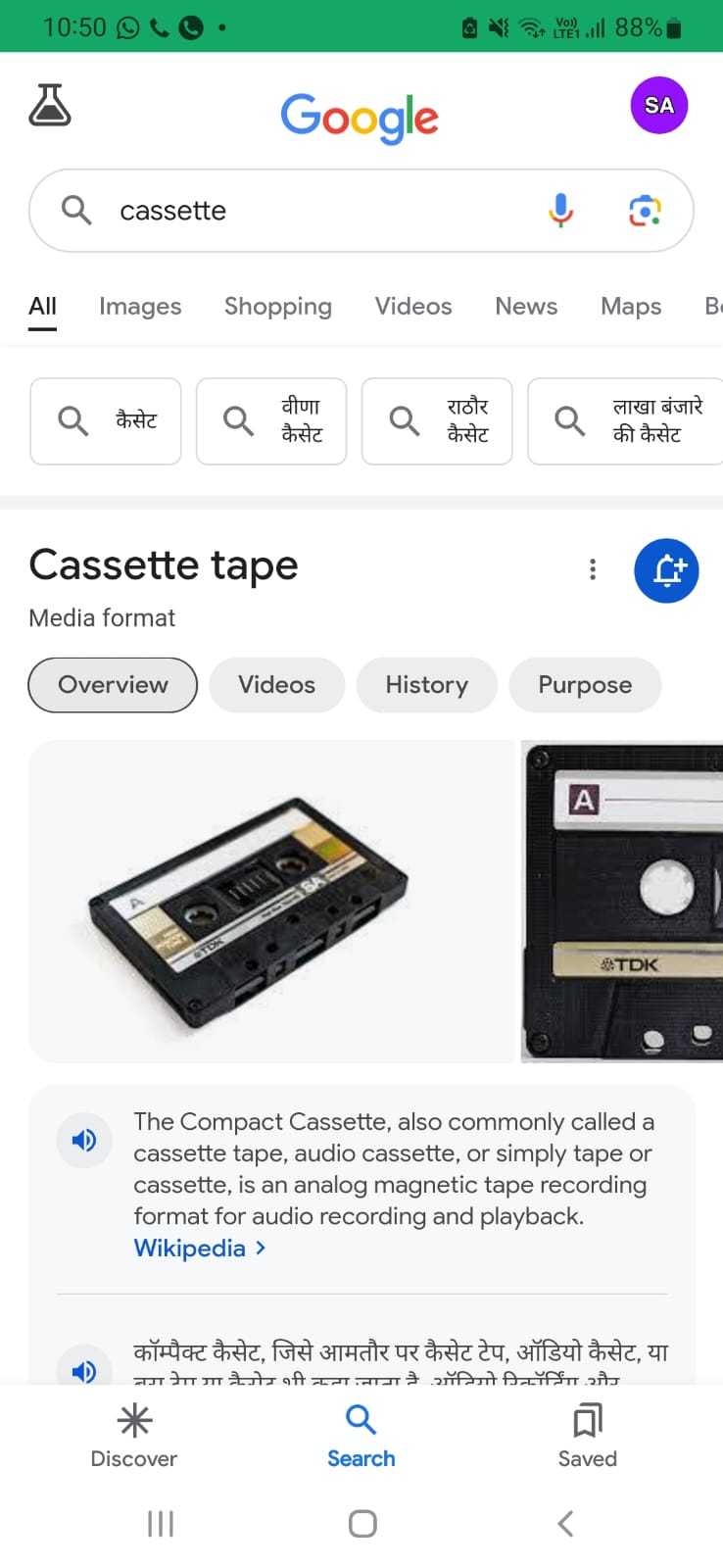Switch to the Shopping results tab
The height and width of the screenshot is (1568, 723).
[x=278, y=307]
